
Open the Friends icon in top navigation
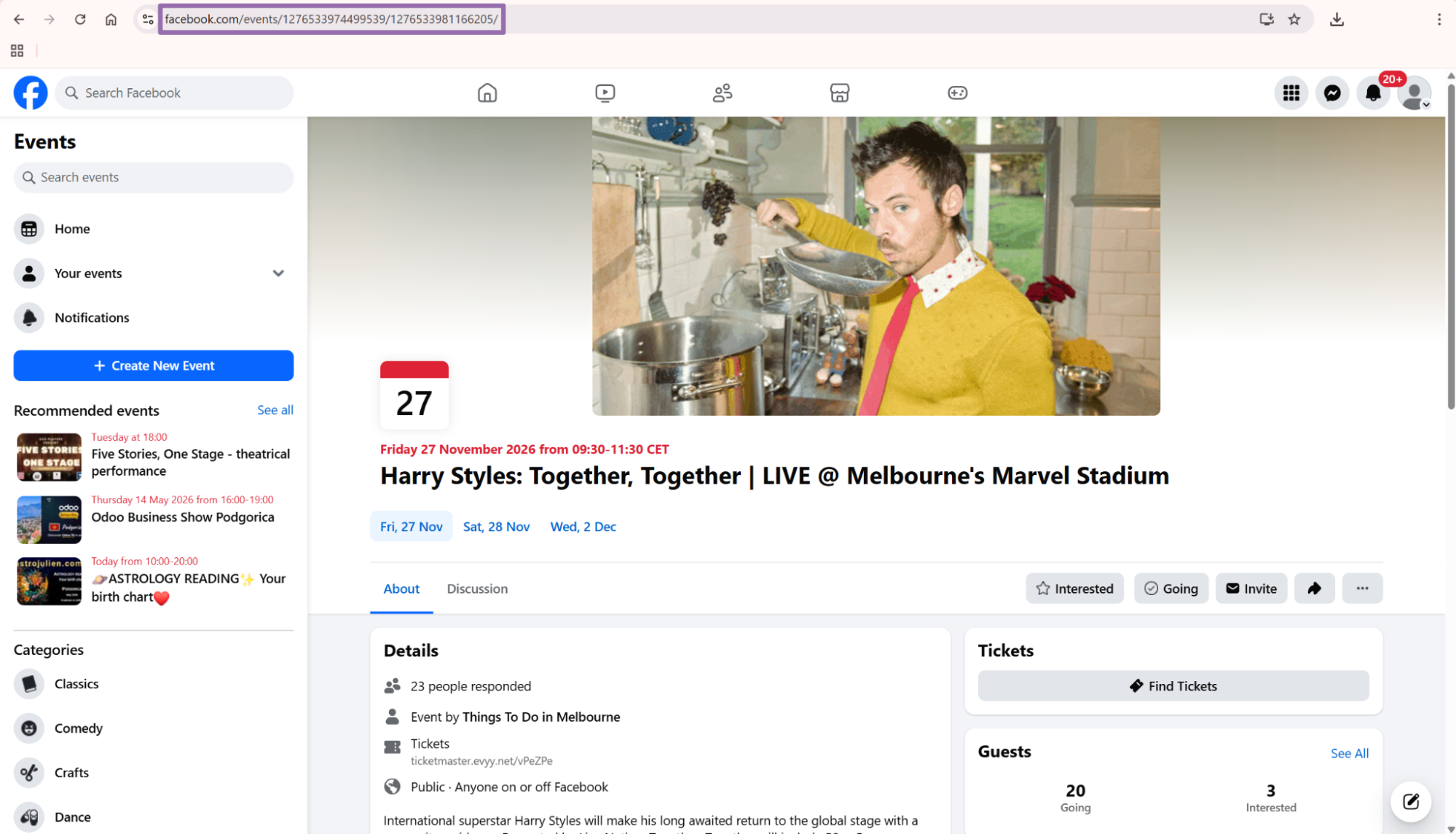pyautogui.click(x=722, y=93)
